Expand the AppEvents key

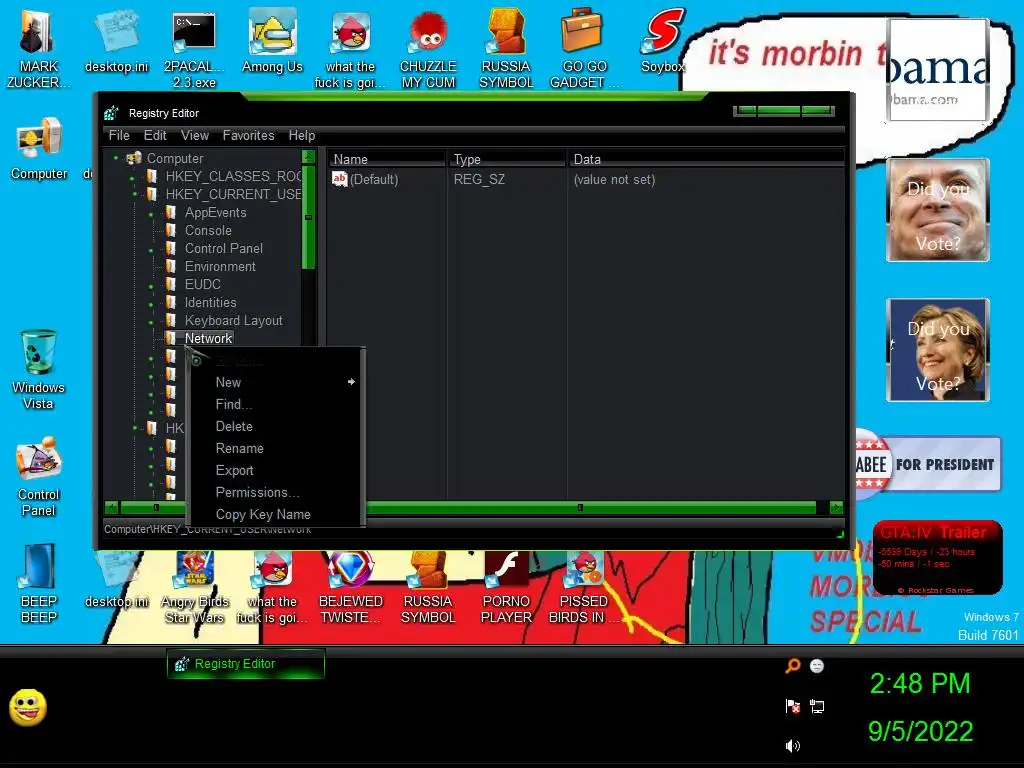(x=151, y=214)
